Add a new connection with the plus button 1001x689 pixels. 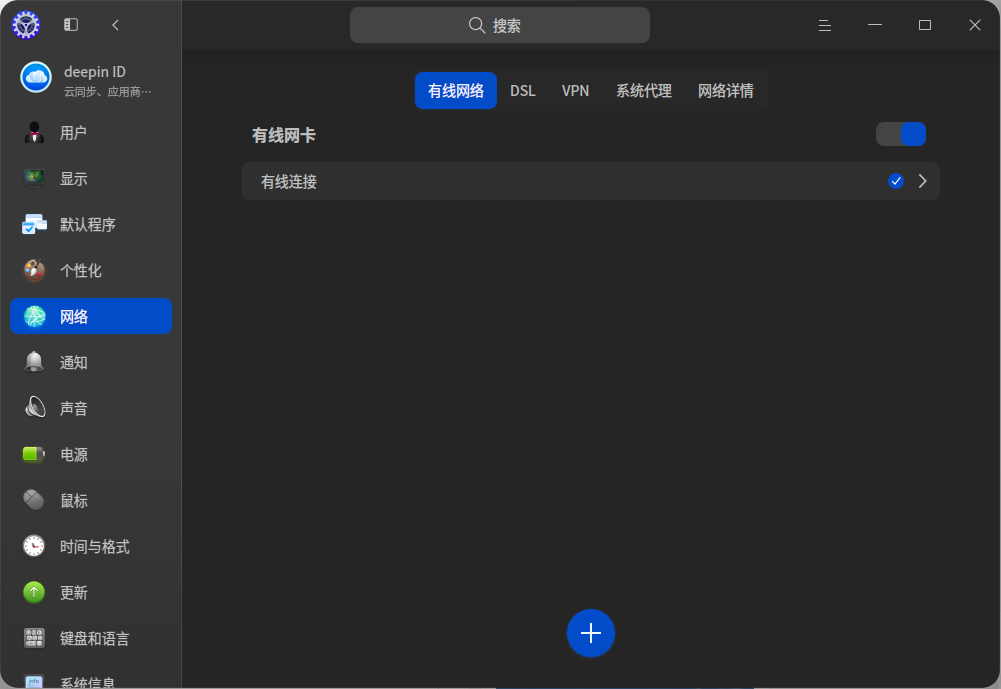pos(591,633)
